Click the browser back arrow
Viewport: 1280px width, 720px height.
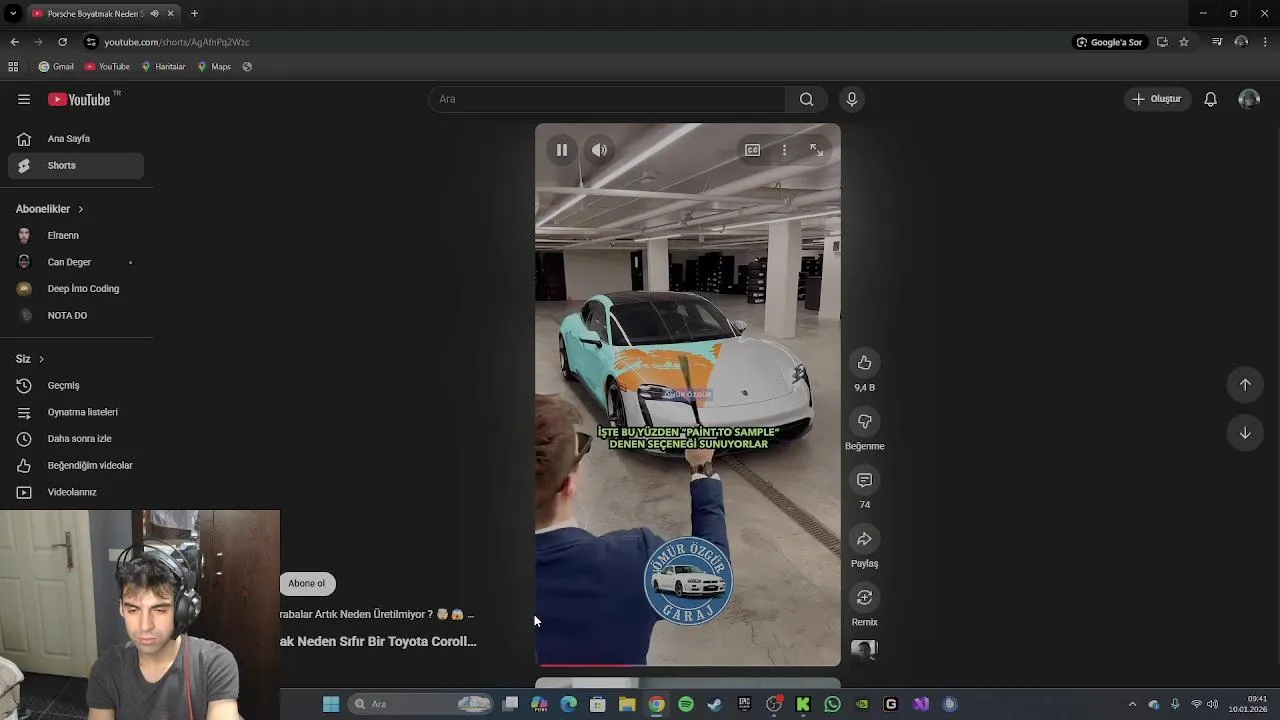point(14,42)
